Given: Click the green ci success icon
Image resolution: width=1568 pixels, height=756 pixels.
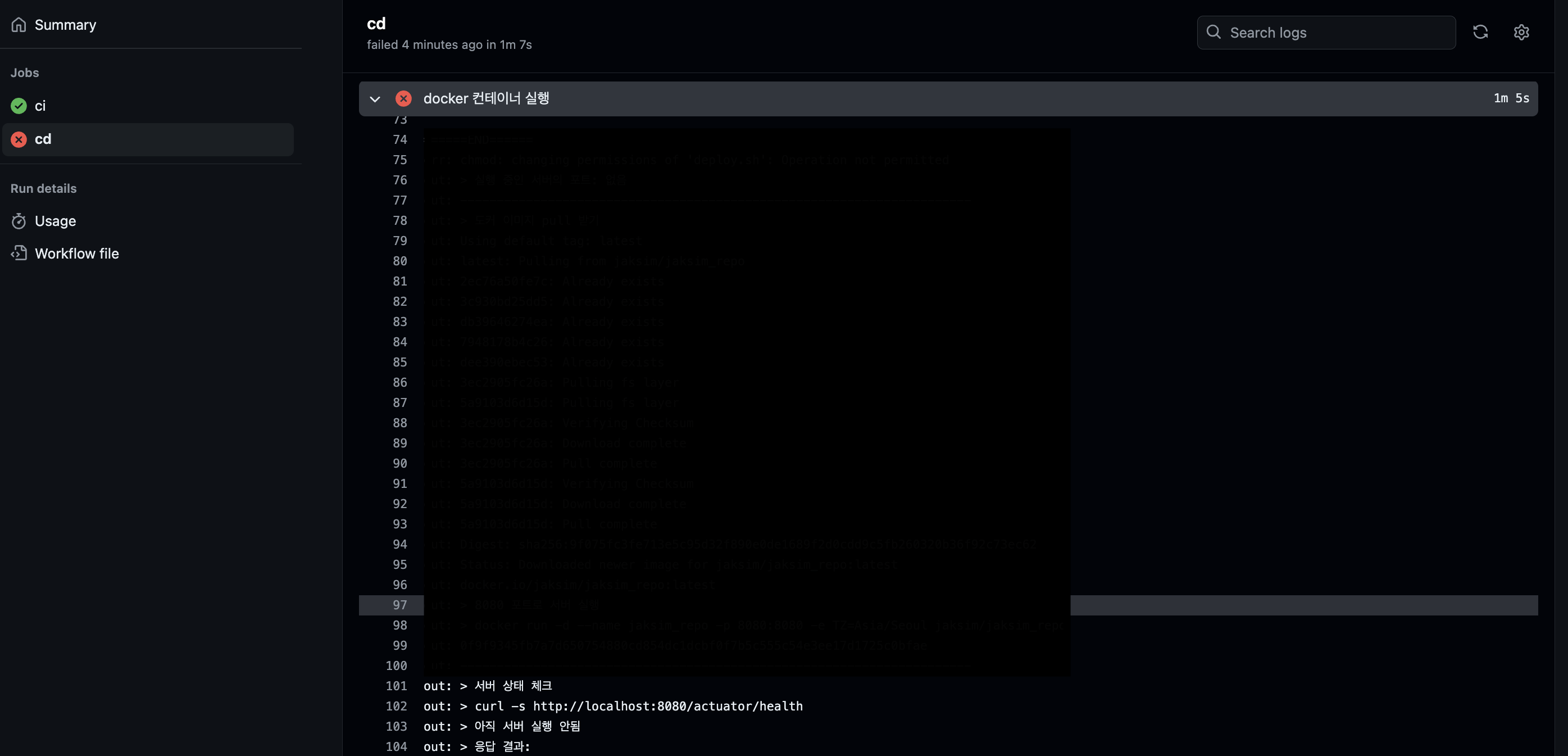Looking at the screenshot, I should pyautogui.click(x=19, y=106).
